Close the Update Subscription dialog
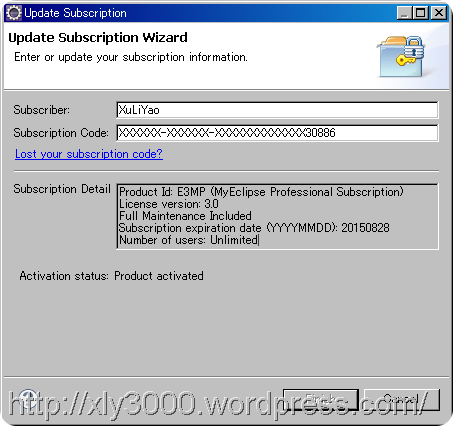 tap(439, 13)
